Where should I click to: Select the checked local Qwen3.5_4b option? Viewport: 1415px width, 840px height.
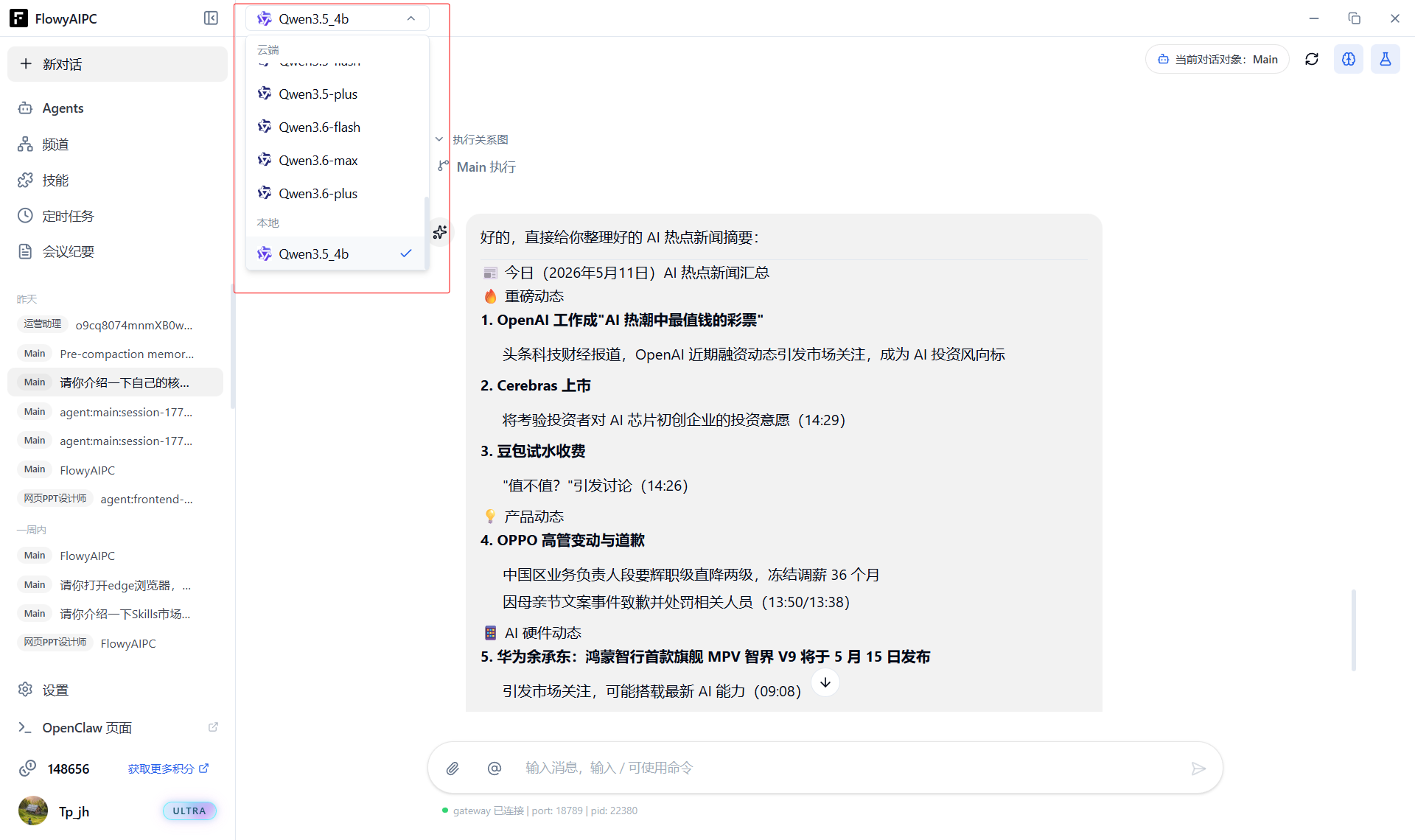[x=336, y=253]
